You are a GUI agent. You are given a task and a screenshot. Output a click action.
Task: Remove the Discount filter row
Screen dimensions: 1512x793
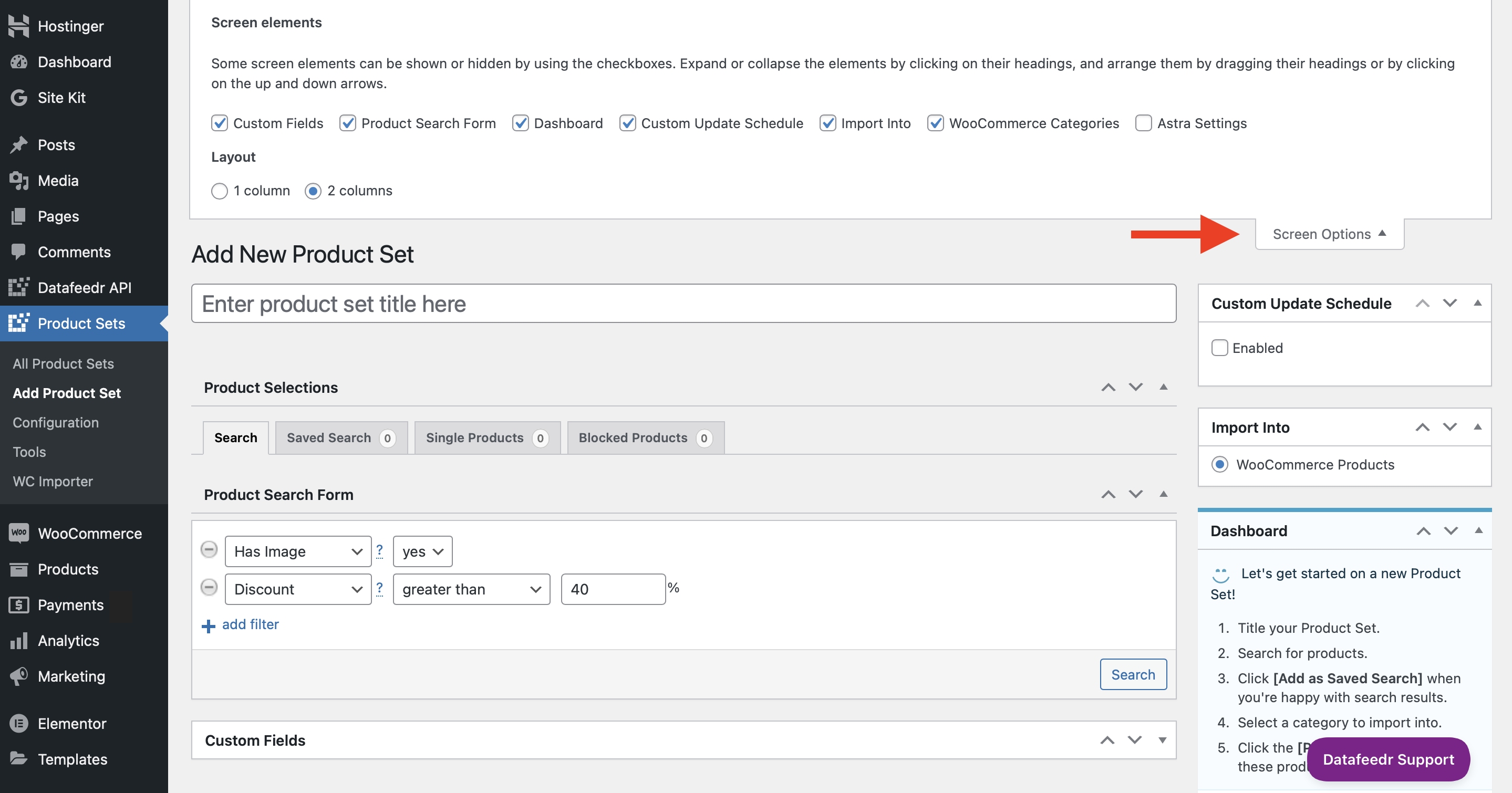point(209,587)
